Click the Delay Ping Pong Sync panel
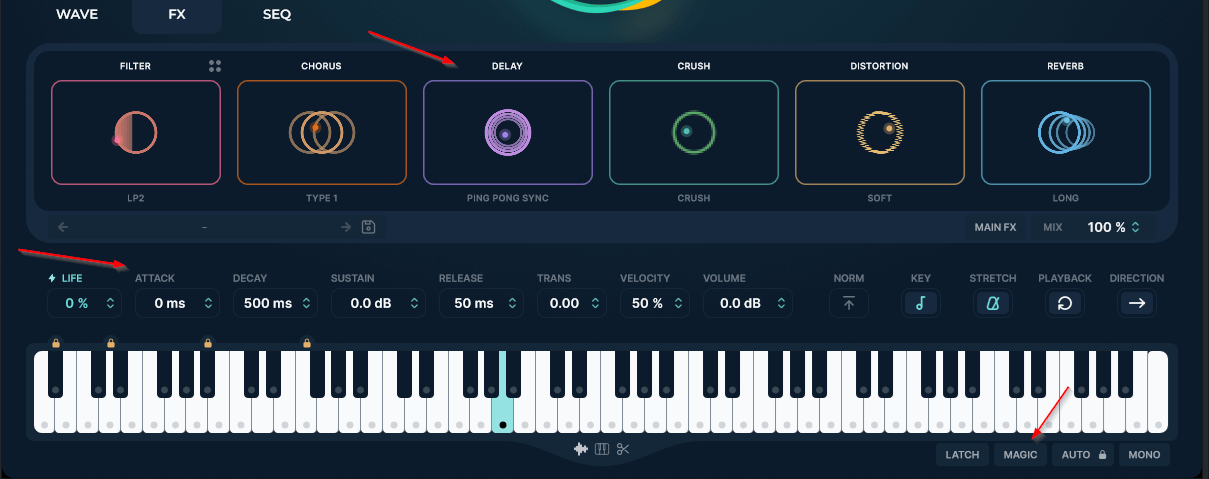 pyautogui.click(x=508, y=133)
